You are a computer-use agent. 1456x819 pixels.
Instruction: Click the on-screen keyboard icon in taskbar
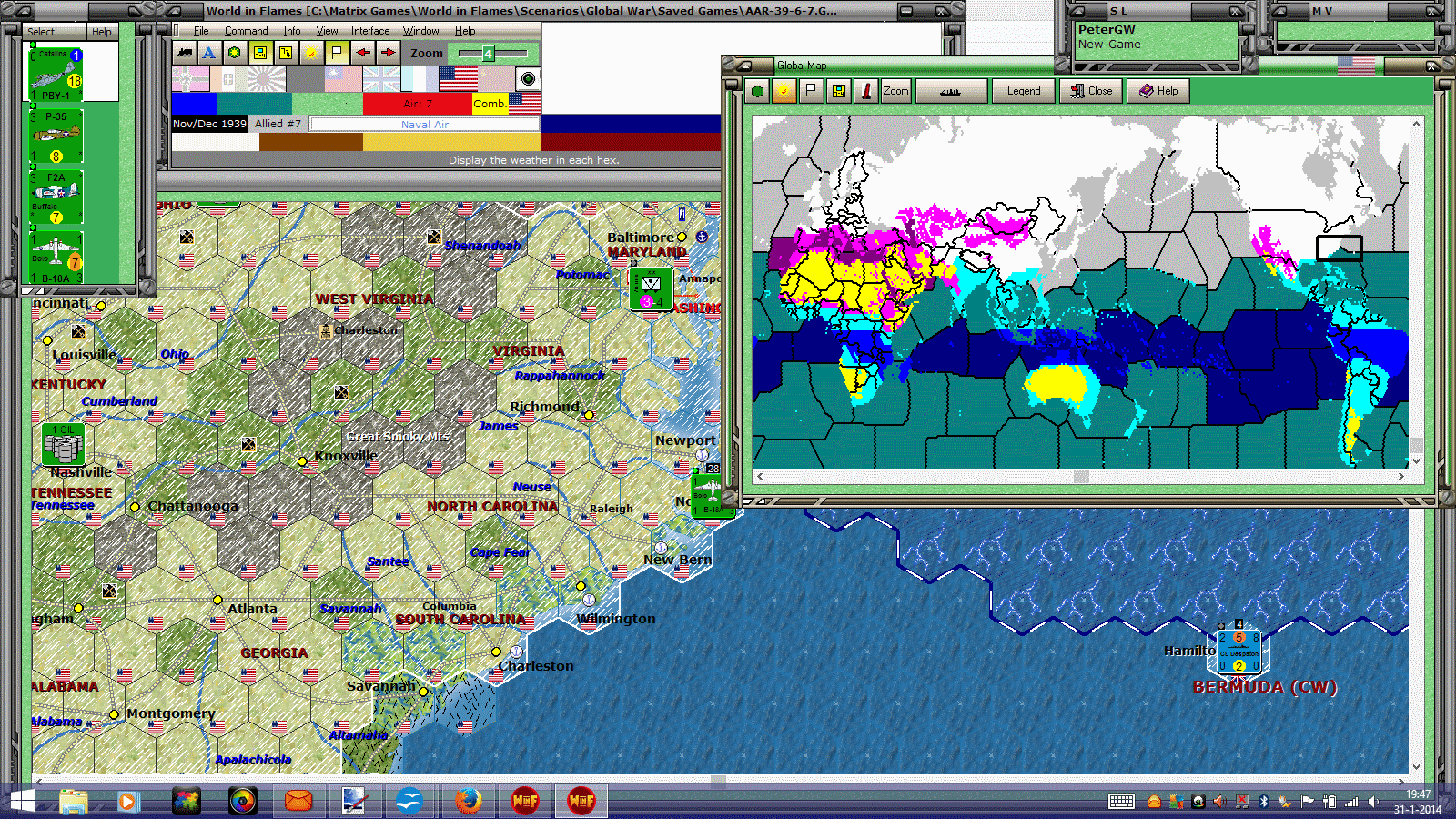1121,801
